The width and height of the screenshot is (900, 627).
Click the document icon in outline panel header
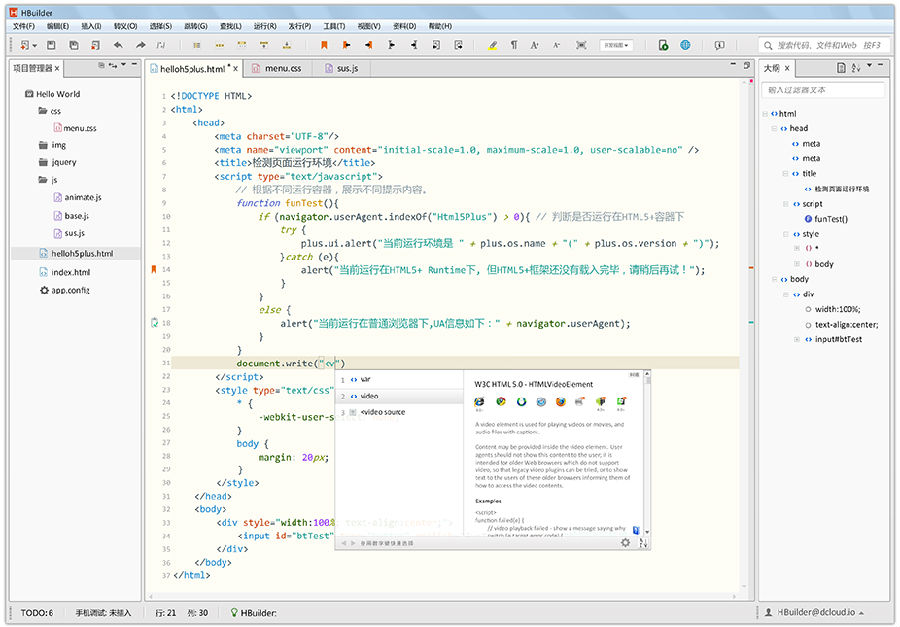[x=841, y=68]
